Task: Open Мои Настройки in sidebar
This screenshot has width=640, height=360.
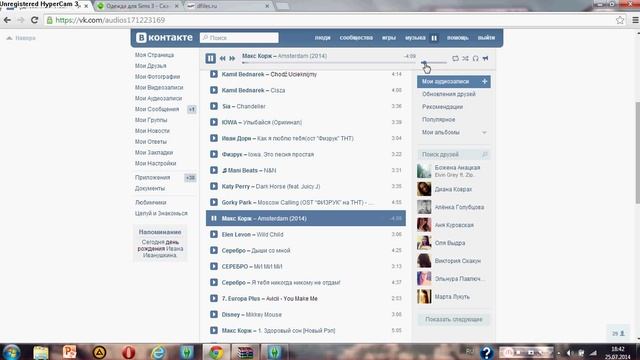Action: (x=156, y=163)
